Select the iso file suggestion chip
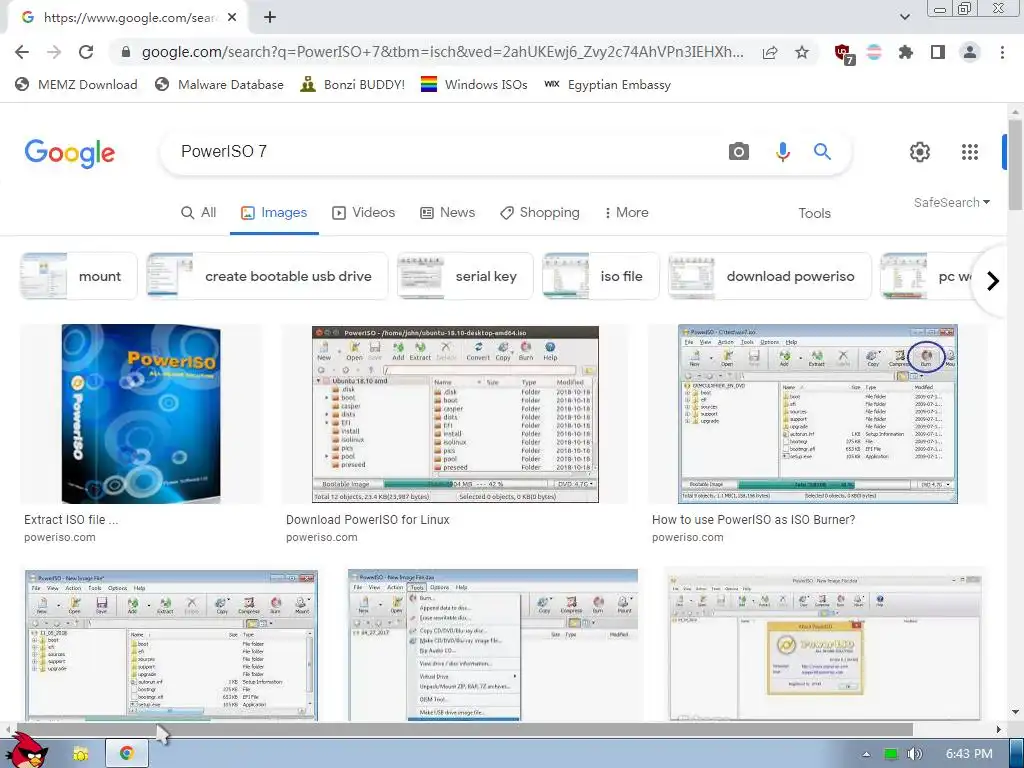 (601, 276)
